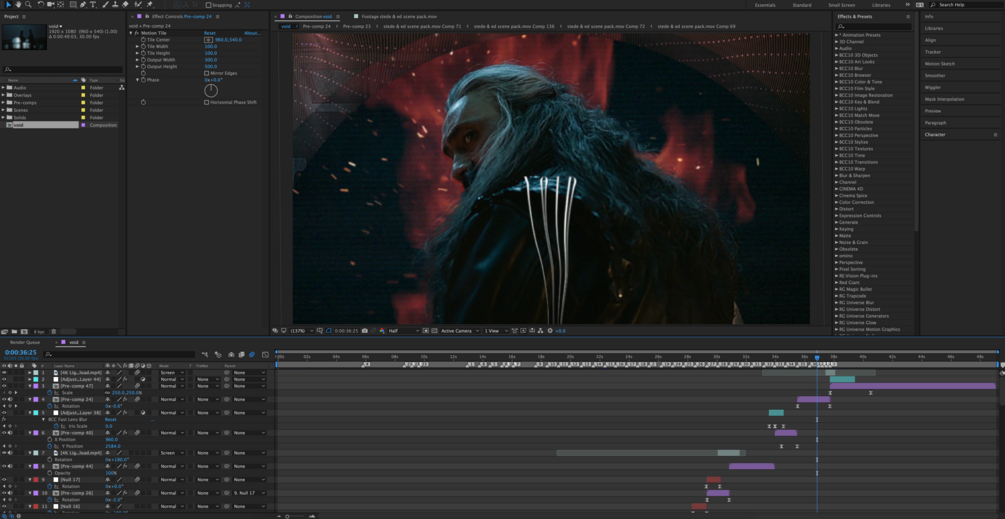This screenshot has width=1005, height=519.
Task: Toggle the Tile Width stopwatch
Action: tap(143, 46)
